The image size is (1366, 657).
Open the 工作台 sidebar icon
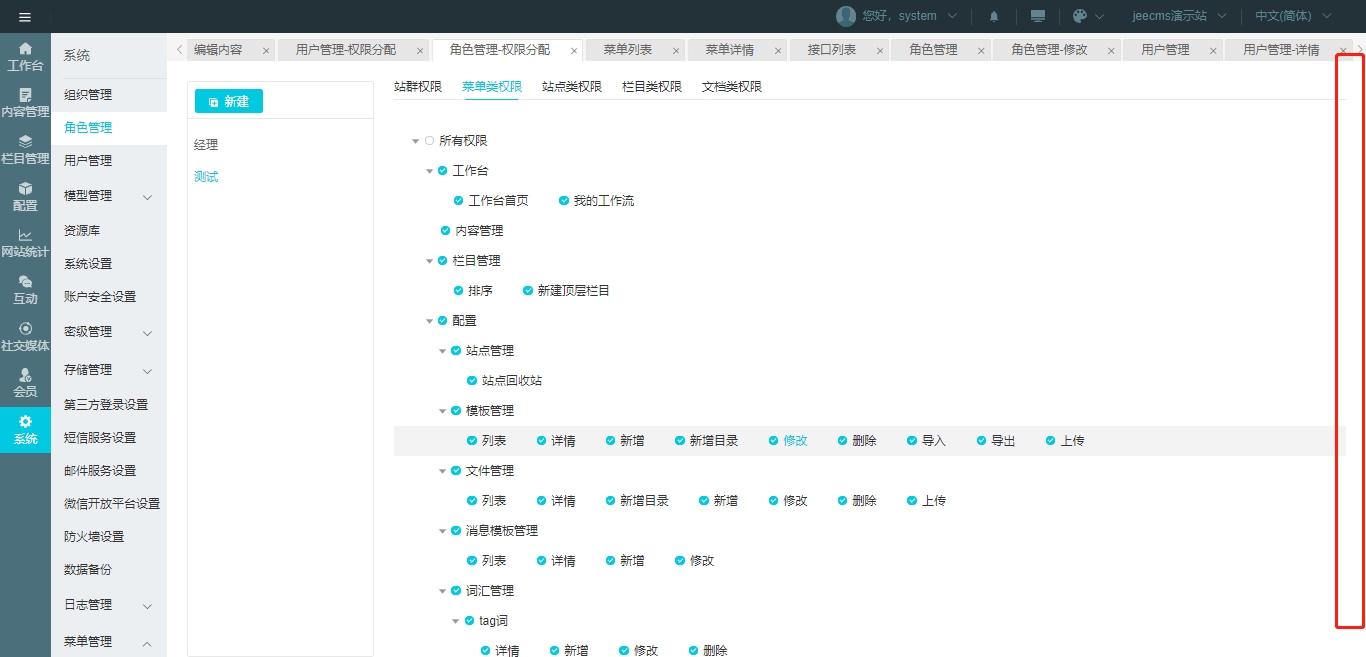click(25, 56)
